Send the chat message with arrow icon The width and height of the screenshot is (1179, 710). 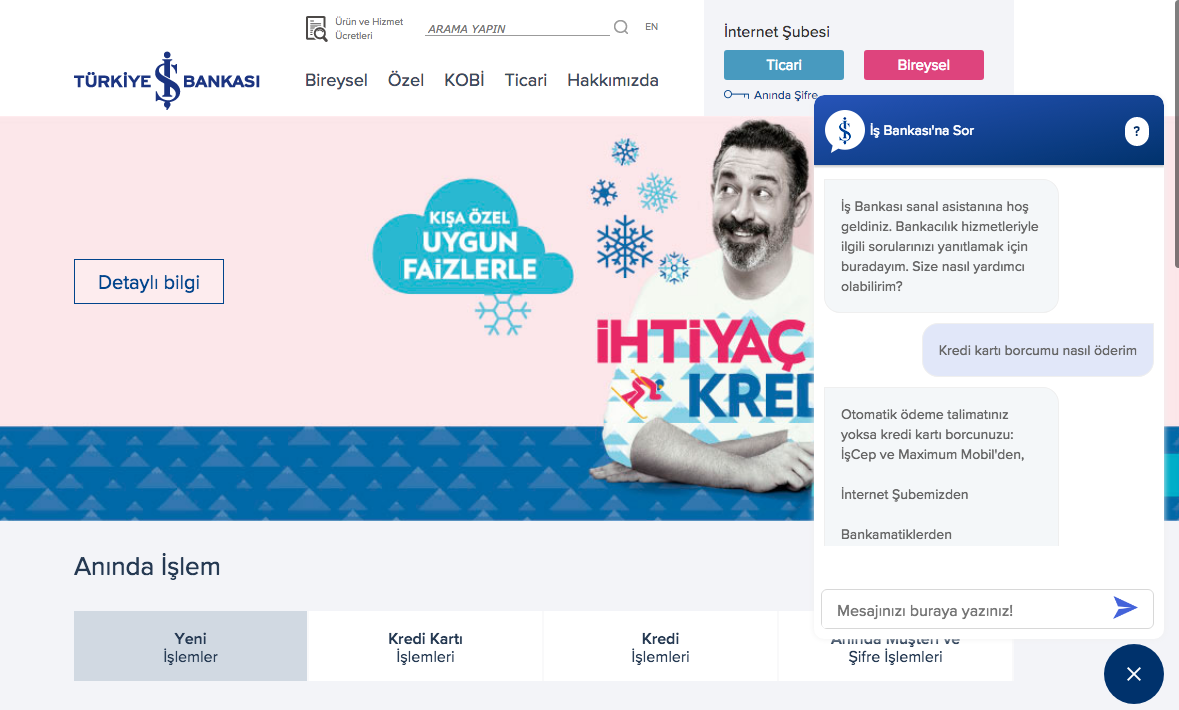pyautogui.click(x=1125, y=608)
